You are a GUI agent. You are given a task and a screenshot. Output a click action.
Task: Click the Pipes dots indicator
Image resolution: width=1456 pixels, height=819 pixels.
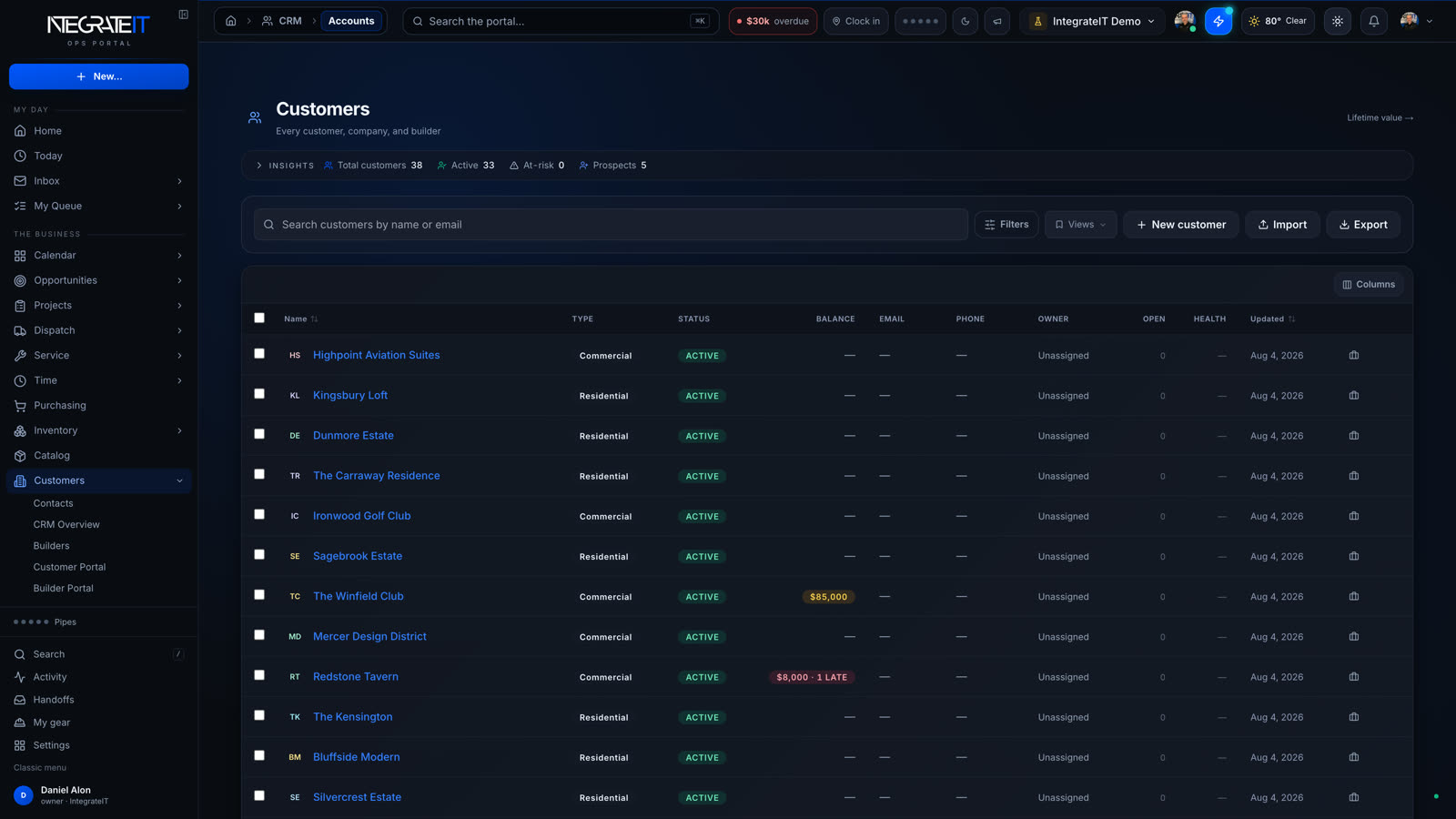tap(31, 622)
